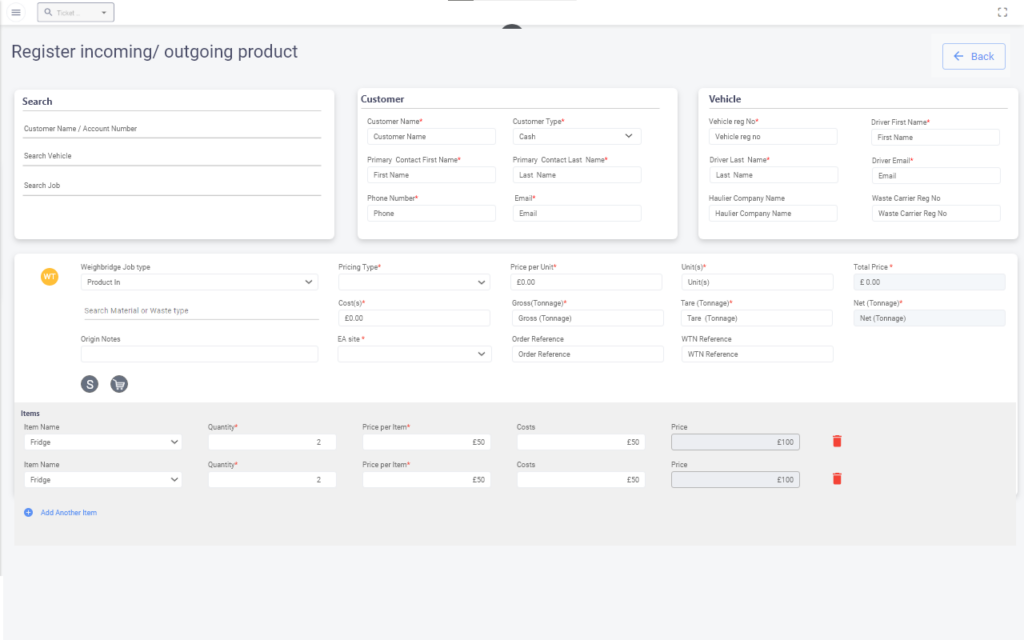Click the circular S icon

[x=89, y=383]
